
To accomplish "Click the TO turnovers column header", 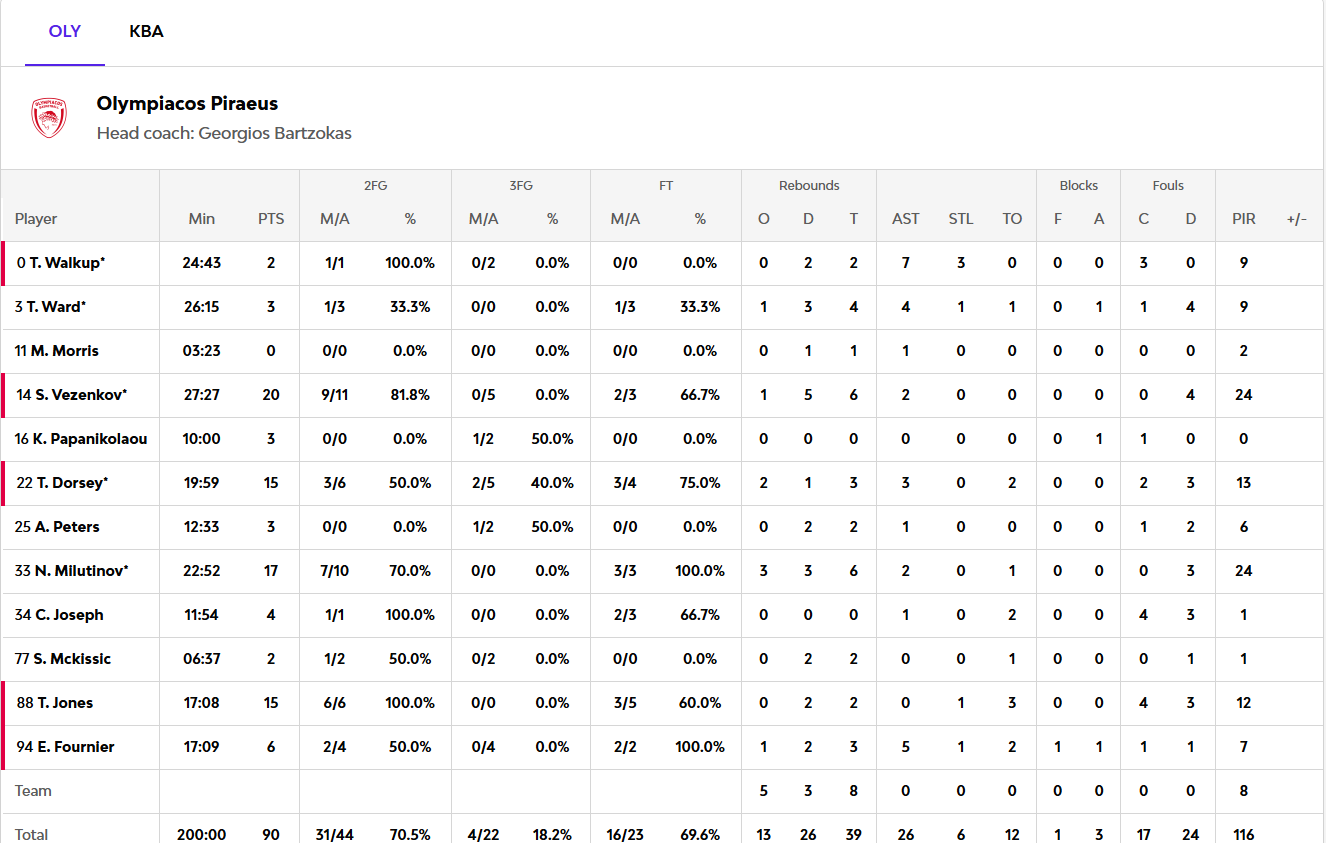I will point(1012,219).
